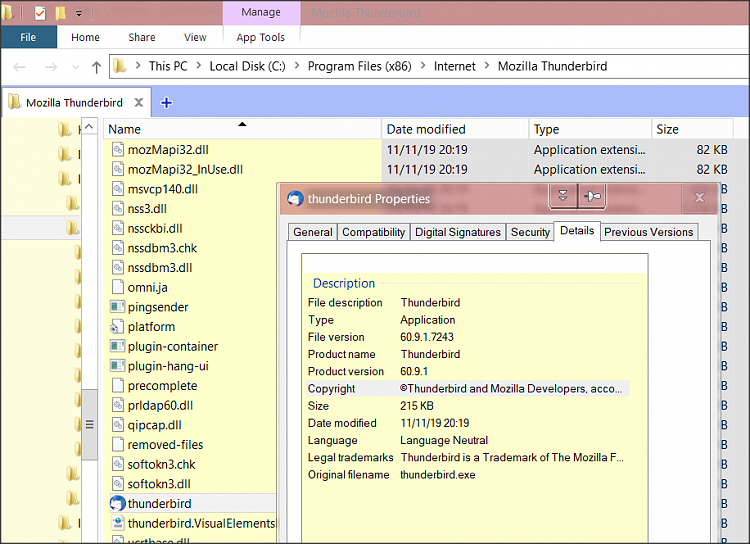The width and height of the screenshot is (750, 544).
Task: Select the nss3.dll file icon
Action: tap(118, 208)
